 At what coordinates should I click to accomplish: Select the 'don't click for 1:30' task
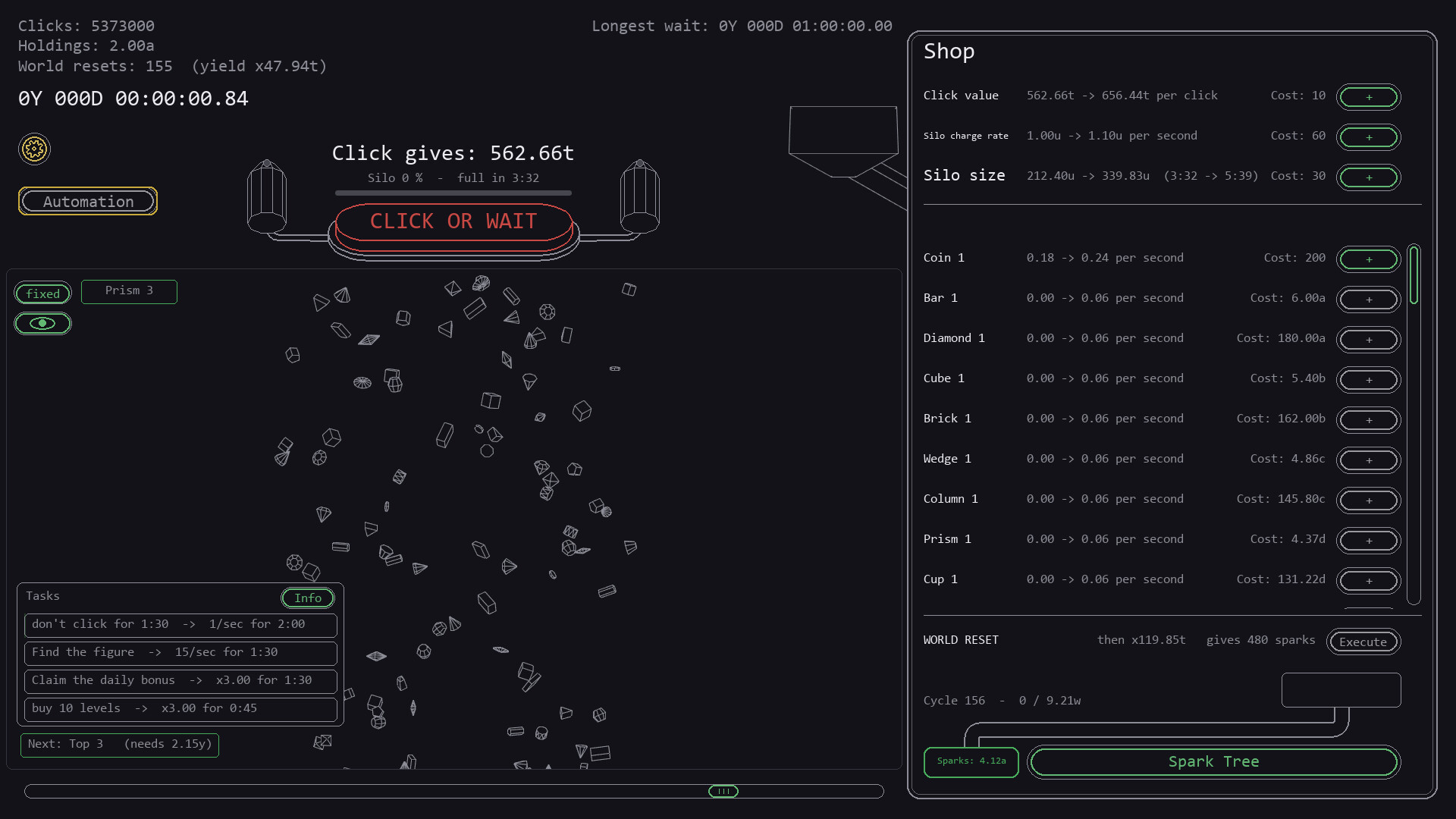pos(180,625)
